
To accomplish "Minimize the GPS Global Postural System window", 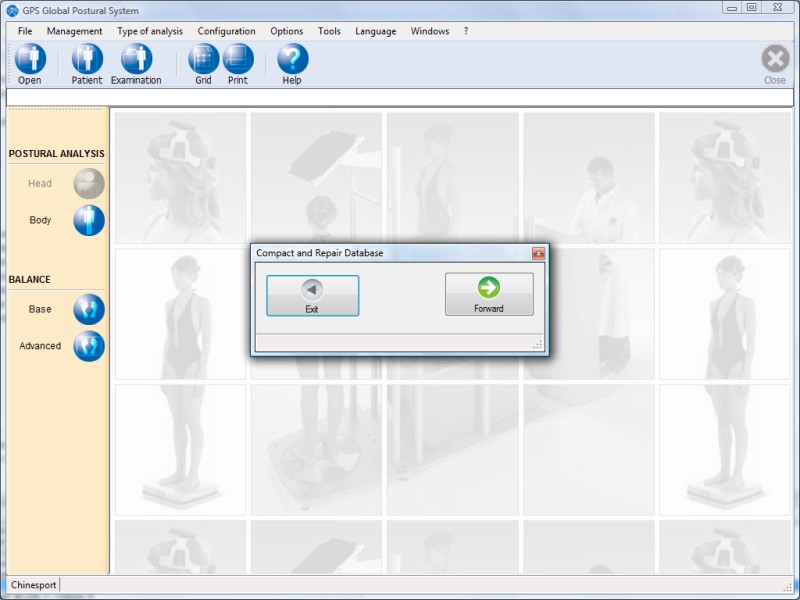I will click(732, 8).
